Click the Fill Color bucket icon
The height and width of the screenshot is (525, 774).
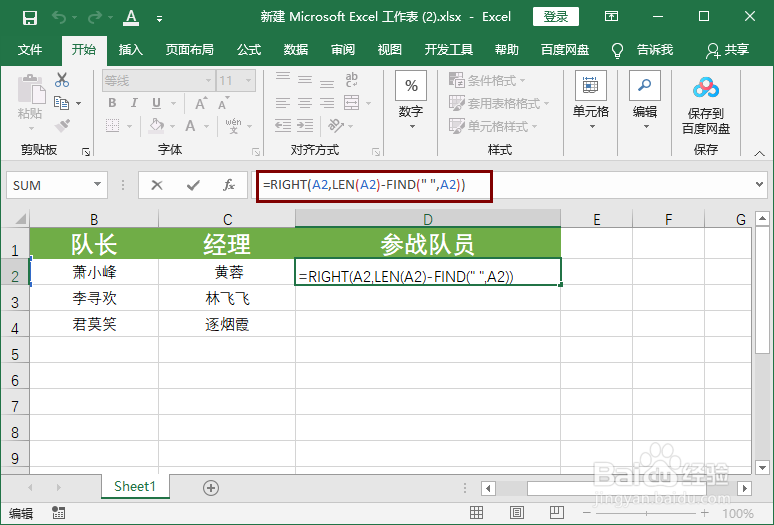pos(156,125)
